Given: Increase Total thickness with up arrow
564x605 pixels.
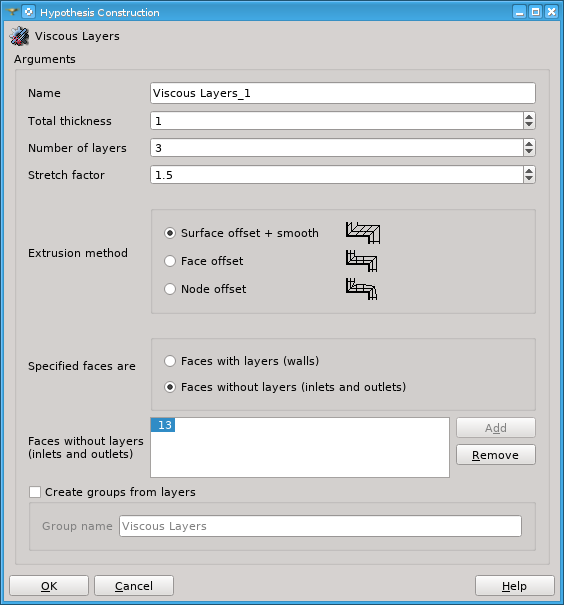Looking at the screenshot, I should click(529, 117).
